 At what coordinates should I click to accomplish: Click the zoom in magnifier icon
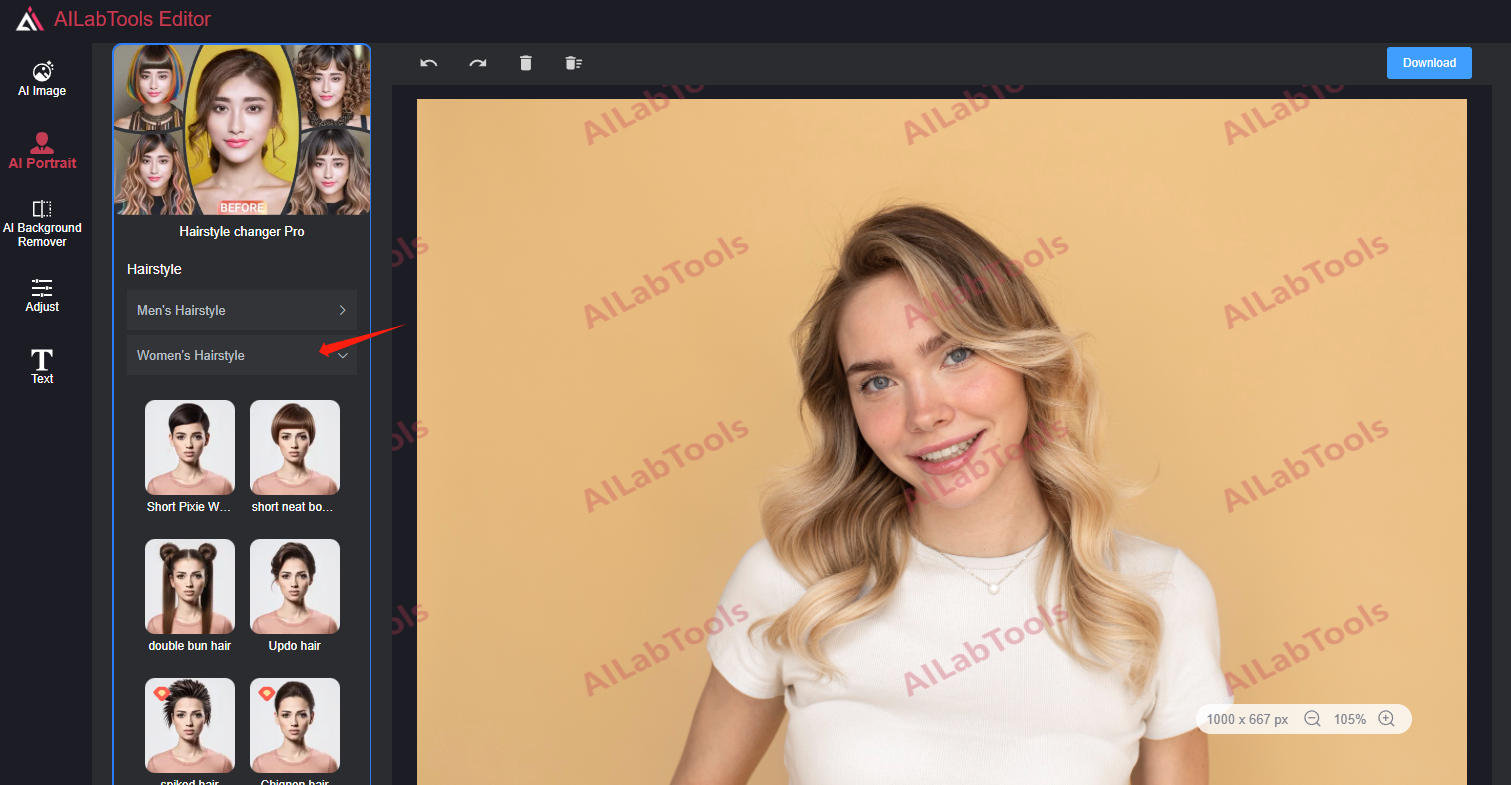pyautogui.click(x=1386, y=719)
